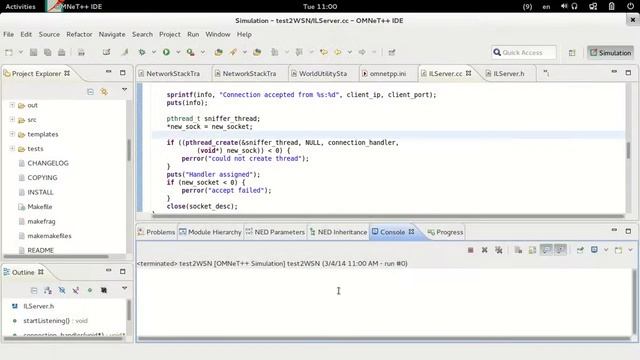Screen dimensions: 640x360
Task: Click the Pin Console icon
Action: 580,250
